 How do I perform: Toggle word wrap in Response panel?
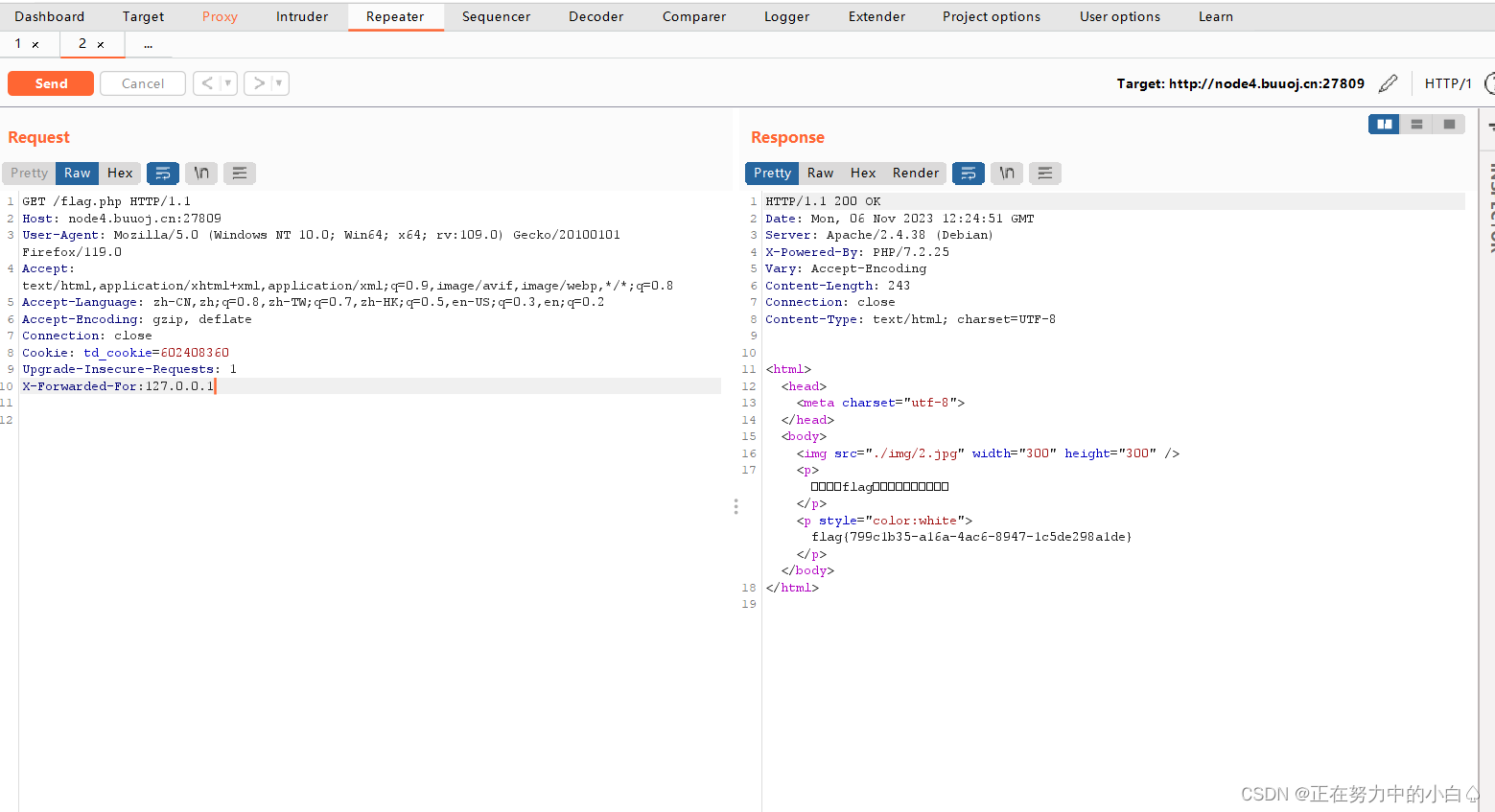coord(969,173)
